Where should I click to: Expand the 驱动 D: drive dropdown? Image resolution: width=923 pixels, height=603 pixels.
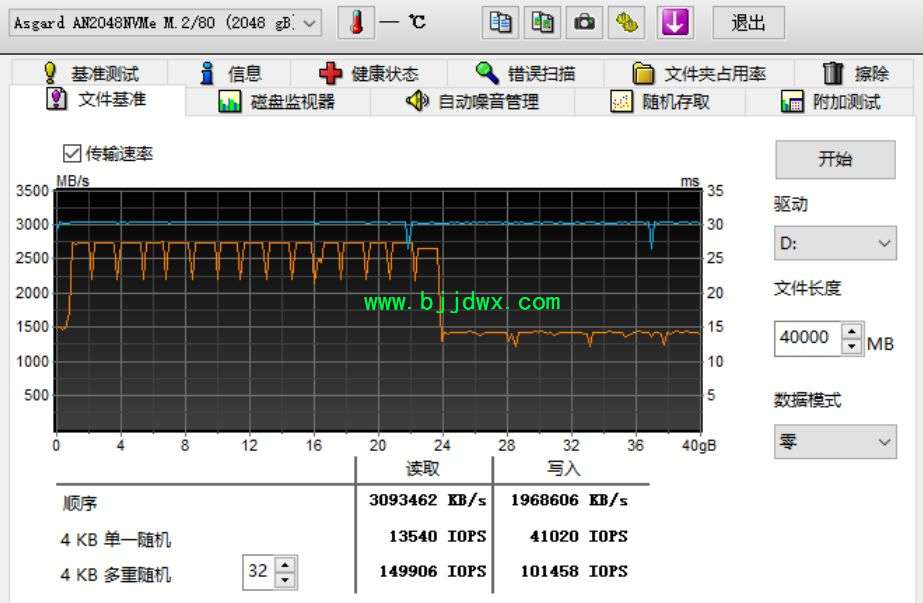click(x=835, y=243)
